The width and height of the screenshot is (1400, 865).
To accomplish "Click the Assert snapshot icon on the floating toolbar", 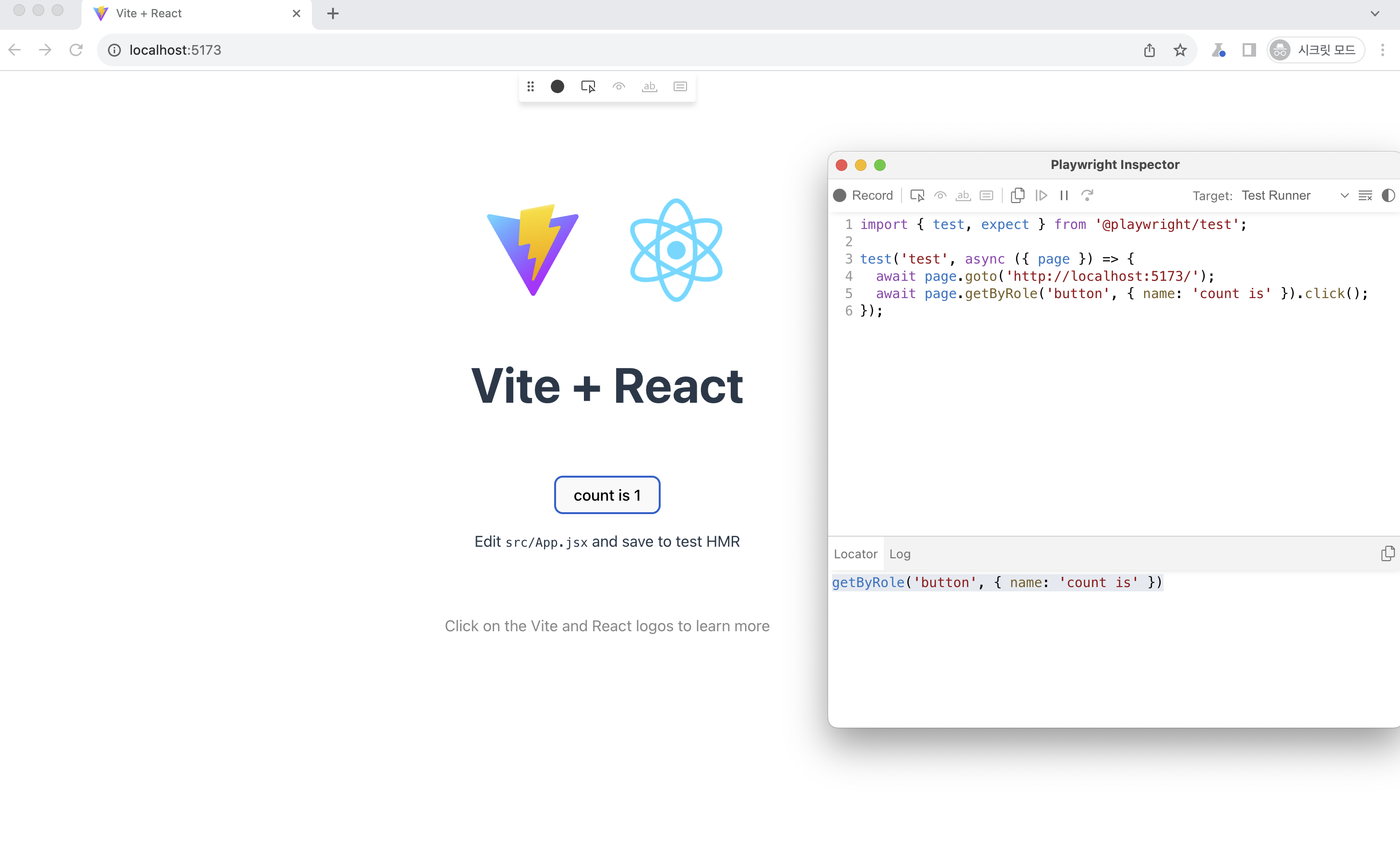I will pyautogui.click(x=680, y=86).
